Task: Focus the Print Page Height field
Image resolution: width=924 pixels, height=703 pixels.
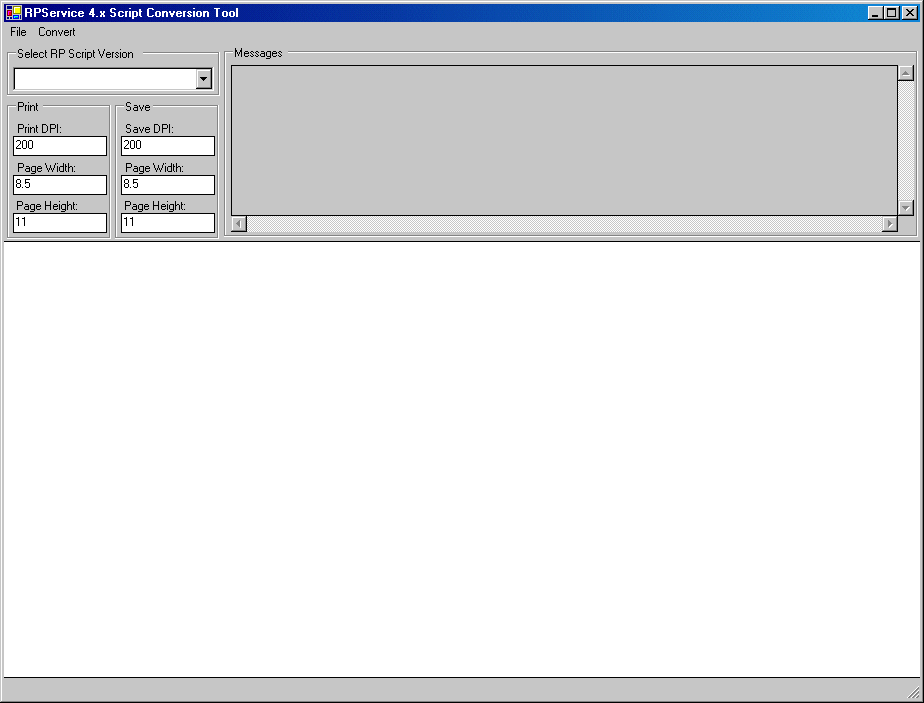Action: point(60,223)
